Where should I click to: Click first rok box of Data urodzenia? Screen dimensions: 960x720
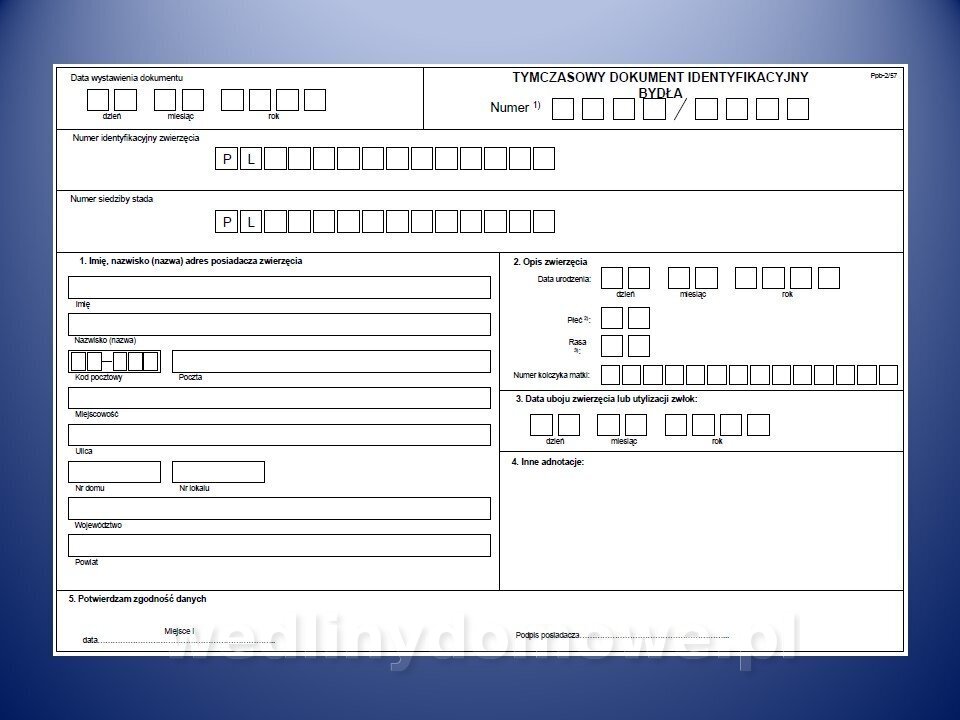[x=746, y=278]
